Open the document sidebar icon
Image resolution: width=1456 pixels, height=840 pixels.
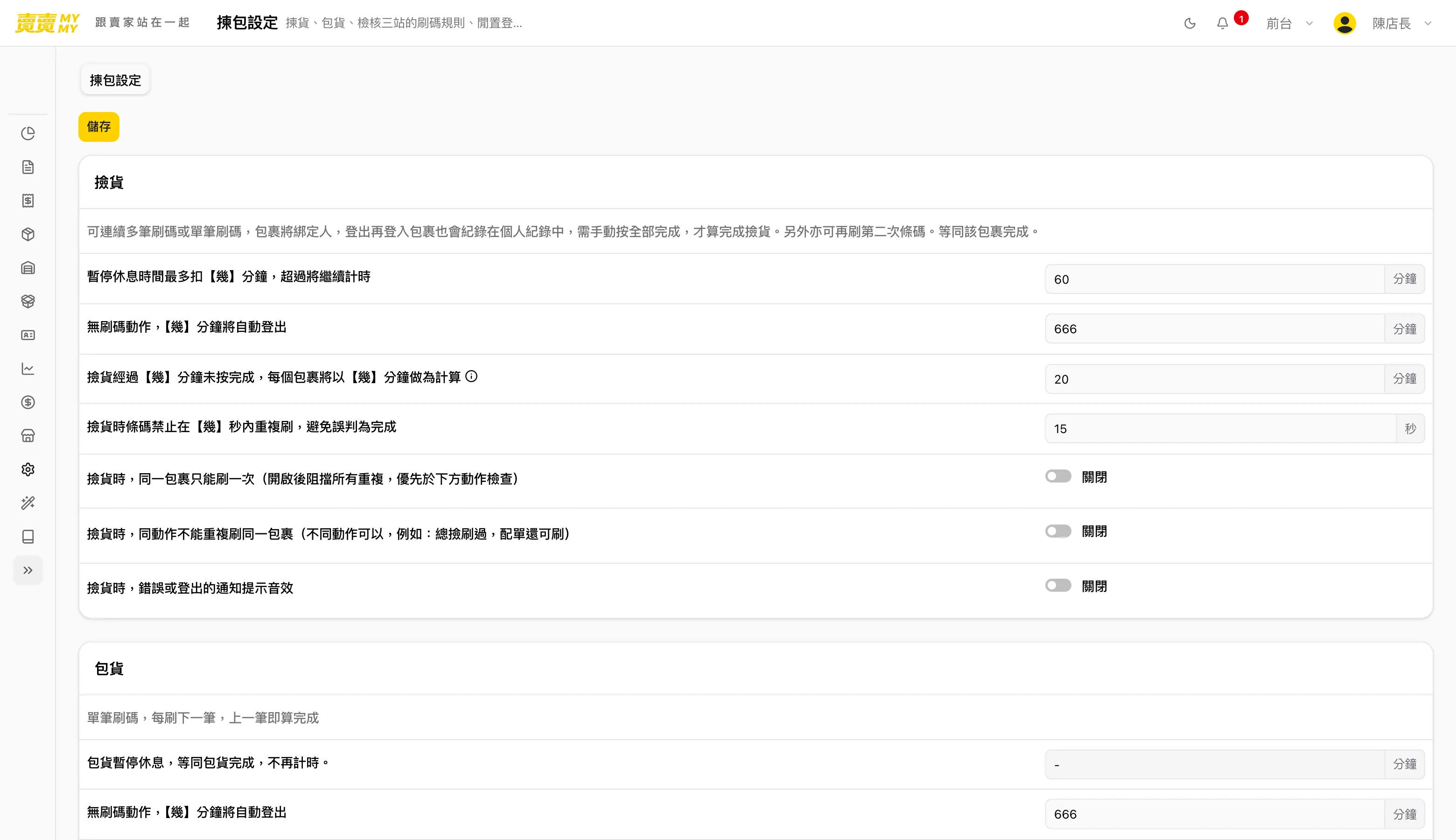[x=28, y=168]
